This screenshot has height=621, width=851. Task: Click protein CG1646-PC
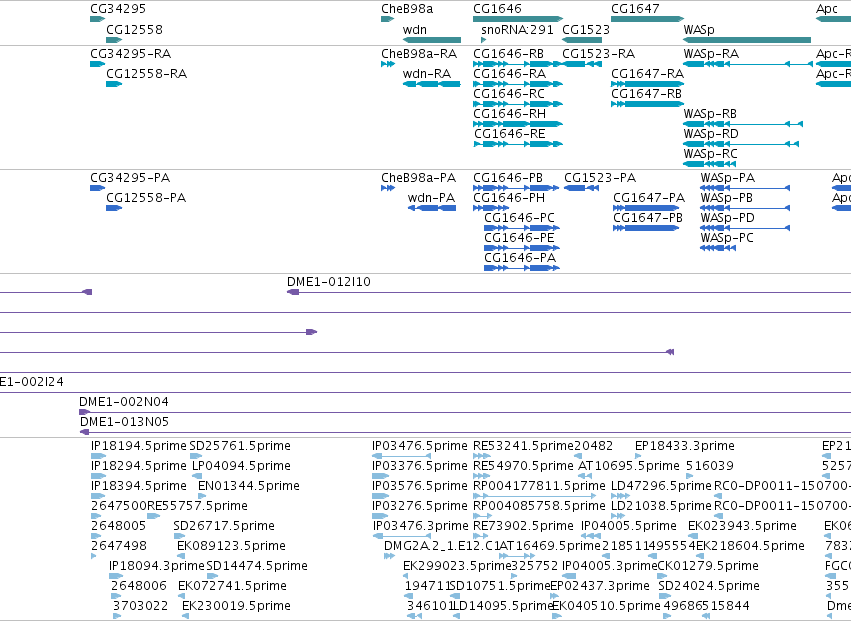522,228
